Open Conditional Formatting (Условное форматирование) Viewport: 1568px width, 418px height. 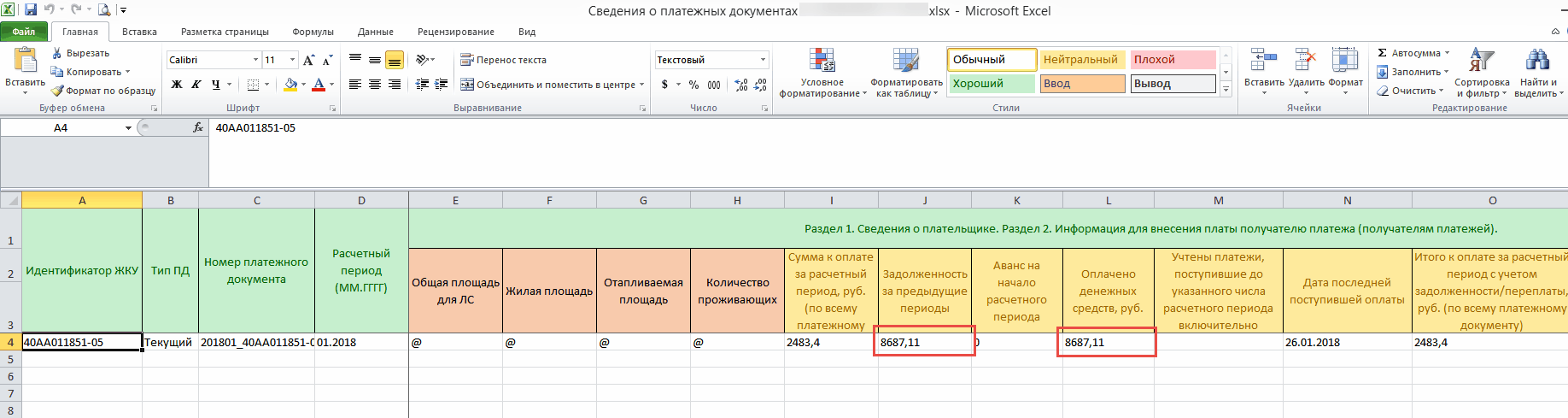coord(822,73)
